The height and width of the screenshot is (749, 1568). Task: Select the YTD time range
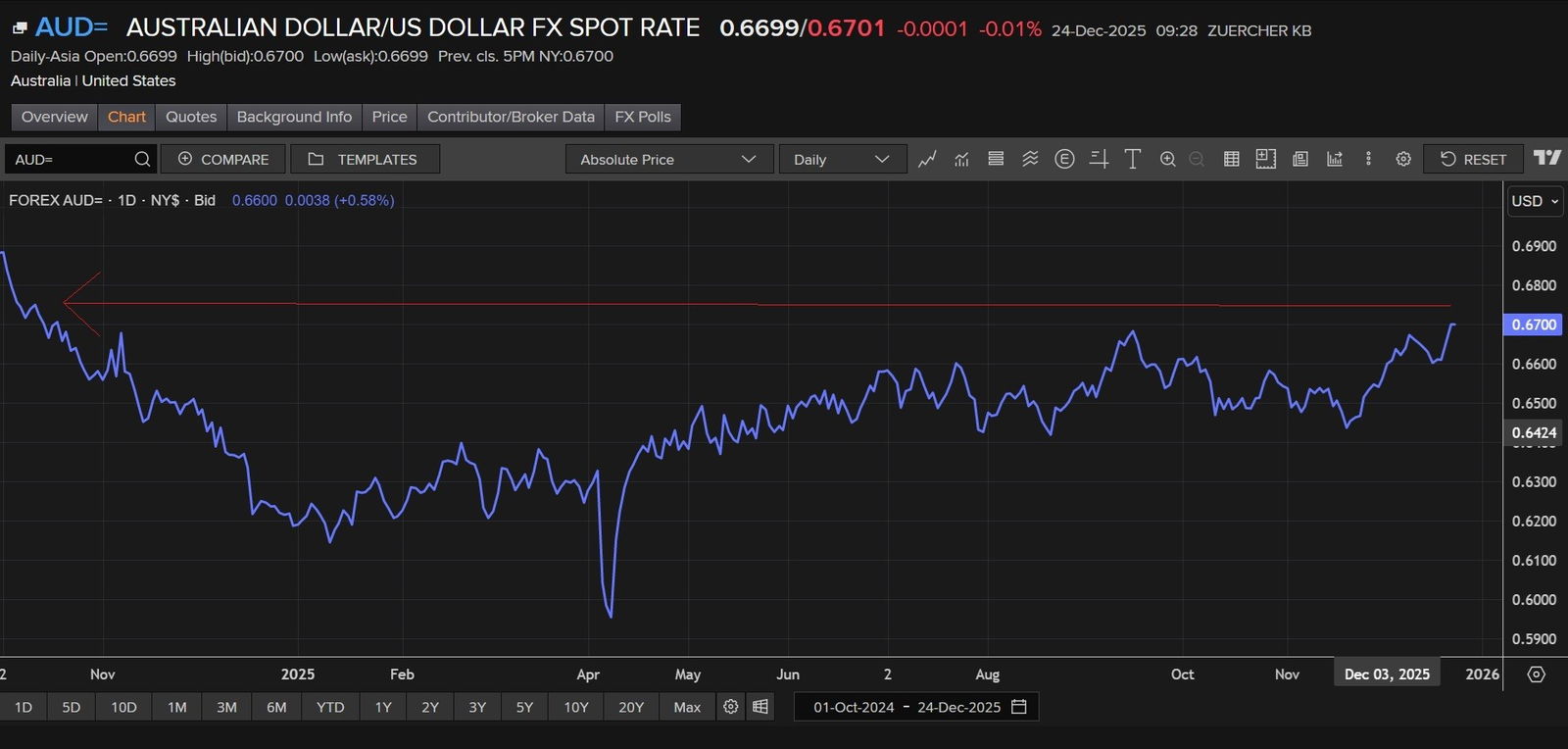pos(330,707)
